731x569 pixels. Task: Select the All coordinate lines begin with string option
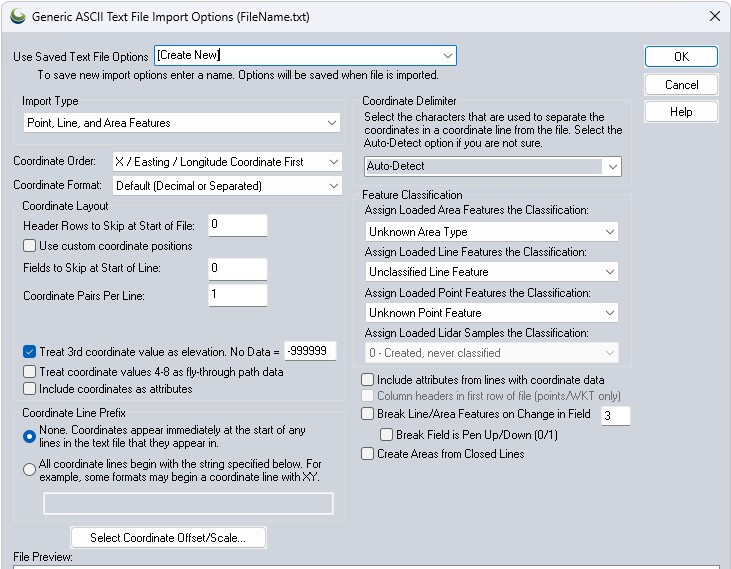coord(30,470)
